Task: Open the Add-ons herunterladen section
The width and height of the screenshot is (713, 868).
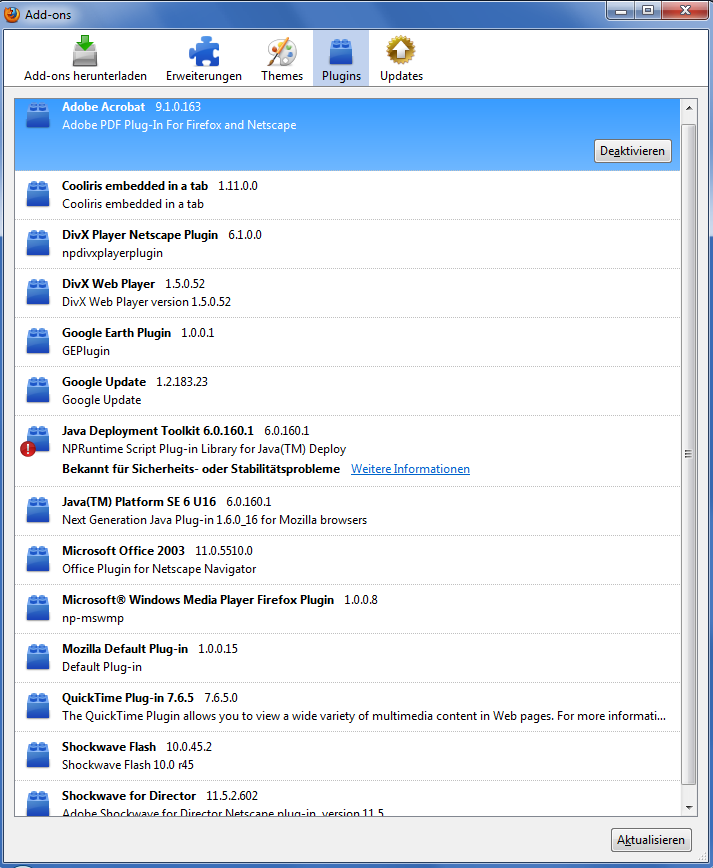Action: [x=85, y=59]
